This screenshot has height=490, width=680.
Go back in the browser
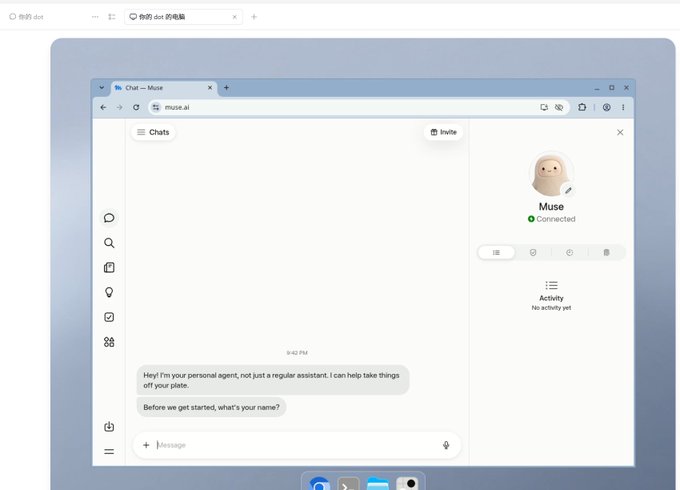[103, 107]
